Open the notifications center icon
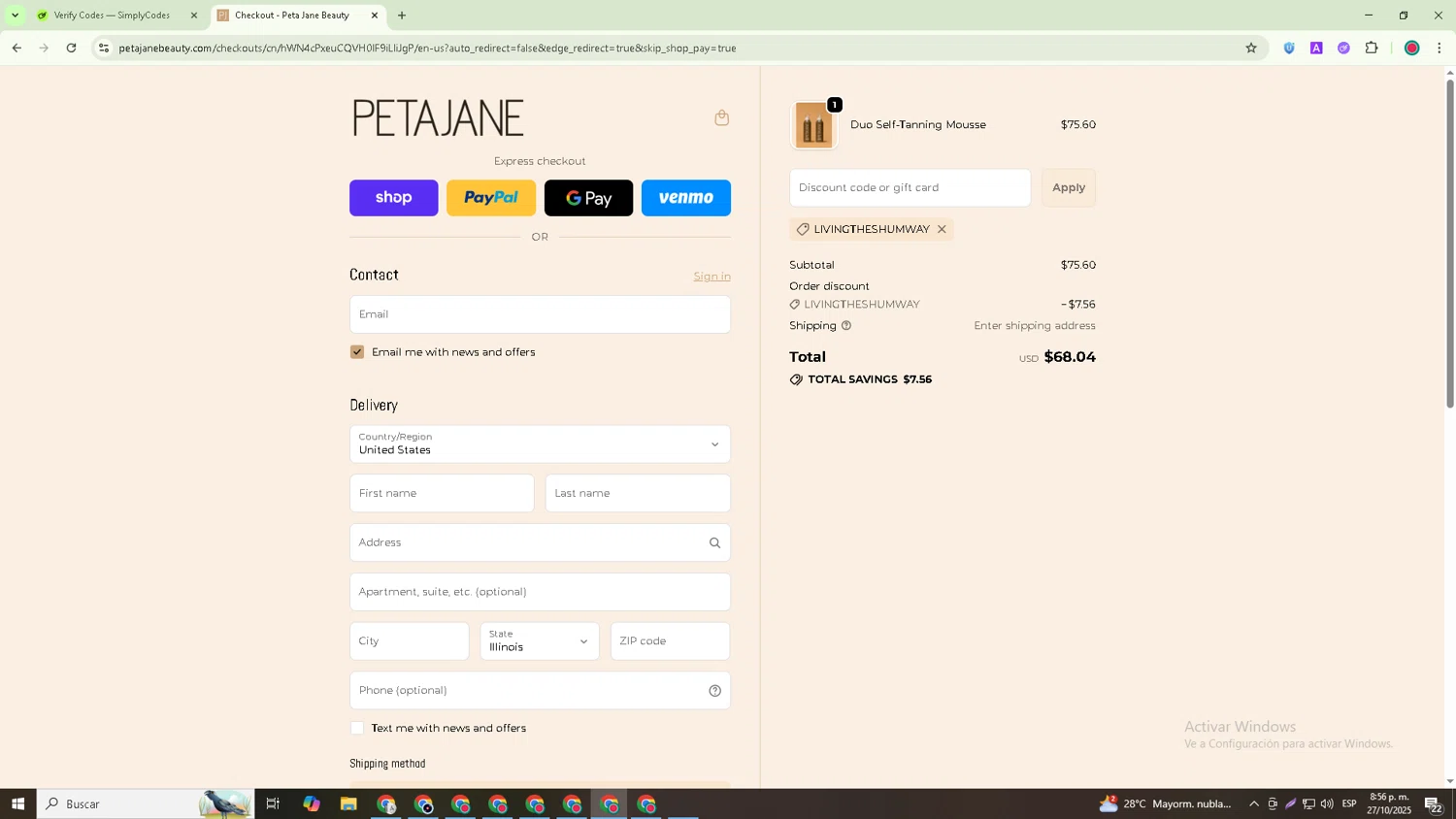This screenshot has width=1456, height=819. (x=1433, y=804)
